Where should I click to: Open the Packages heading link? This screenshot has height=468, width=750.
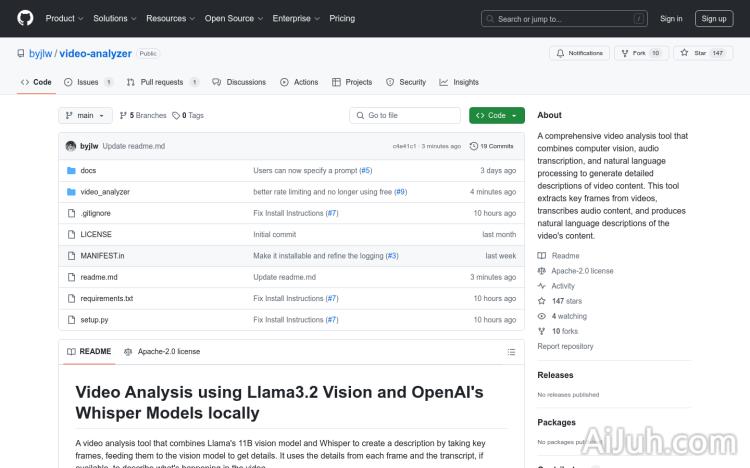point(556,423)
